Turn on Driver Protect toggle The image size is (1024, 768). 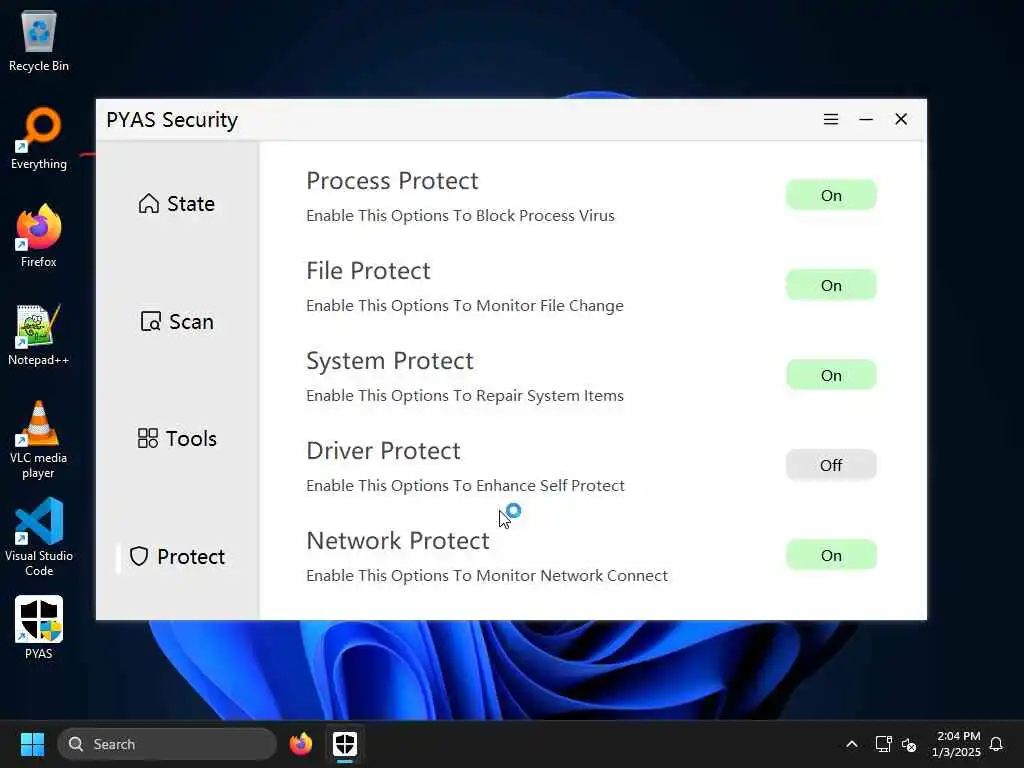pyautogui.click(x=831, y=465)
